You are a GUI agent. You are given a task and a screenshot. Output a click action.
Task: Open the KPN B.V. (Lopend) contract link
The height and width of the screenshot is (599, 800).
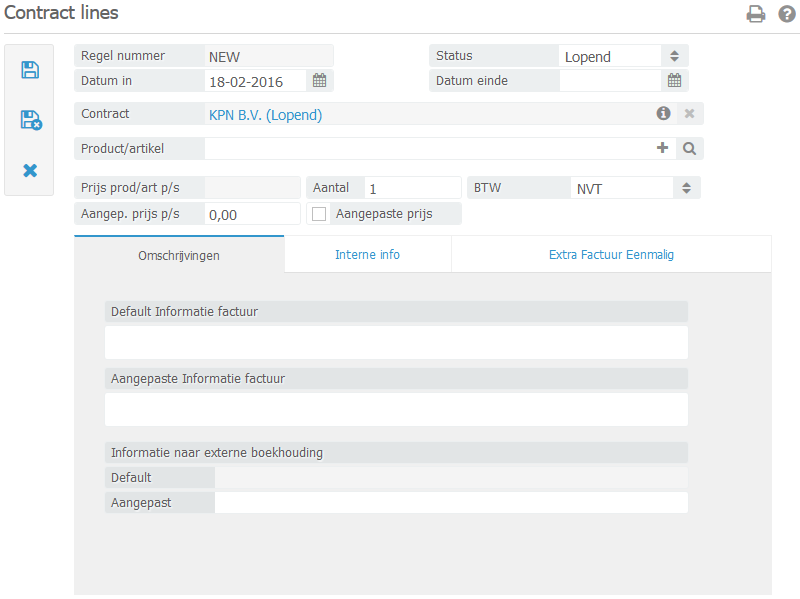[265, 115]
